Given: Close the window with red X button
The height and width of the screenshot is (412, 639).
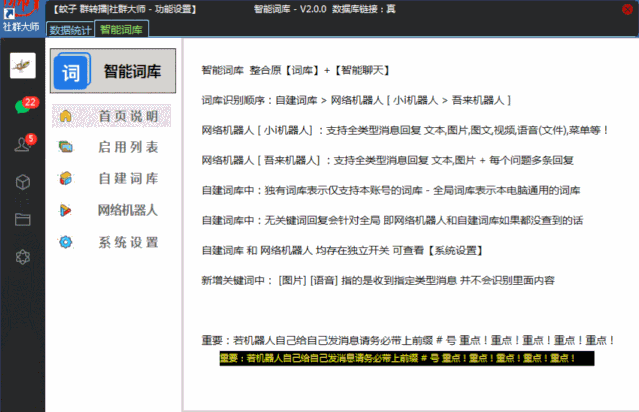Looking at the screenshot, I should click(x=627, y=9).
